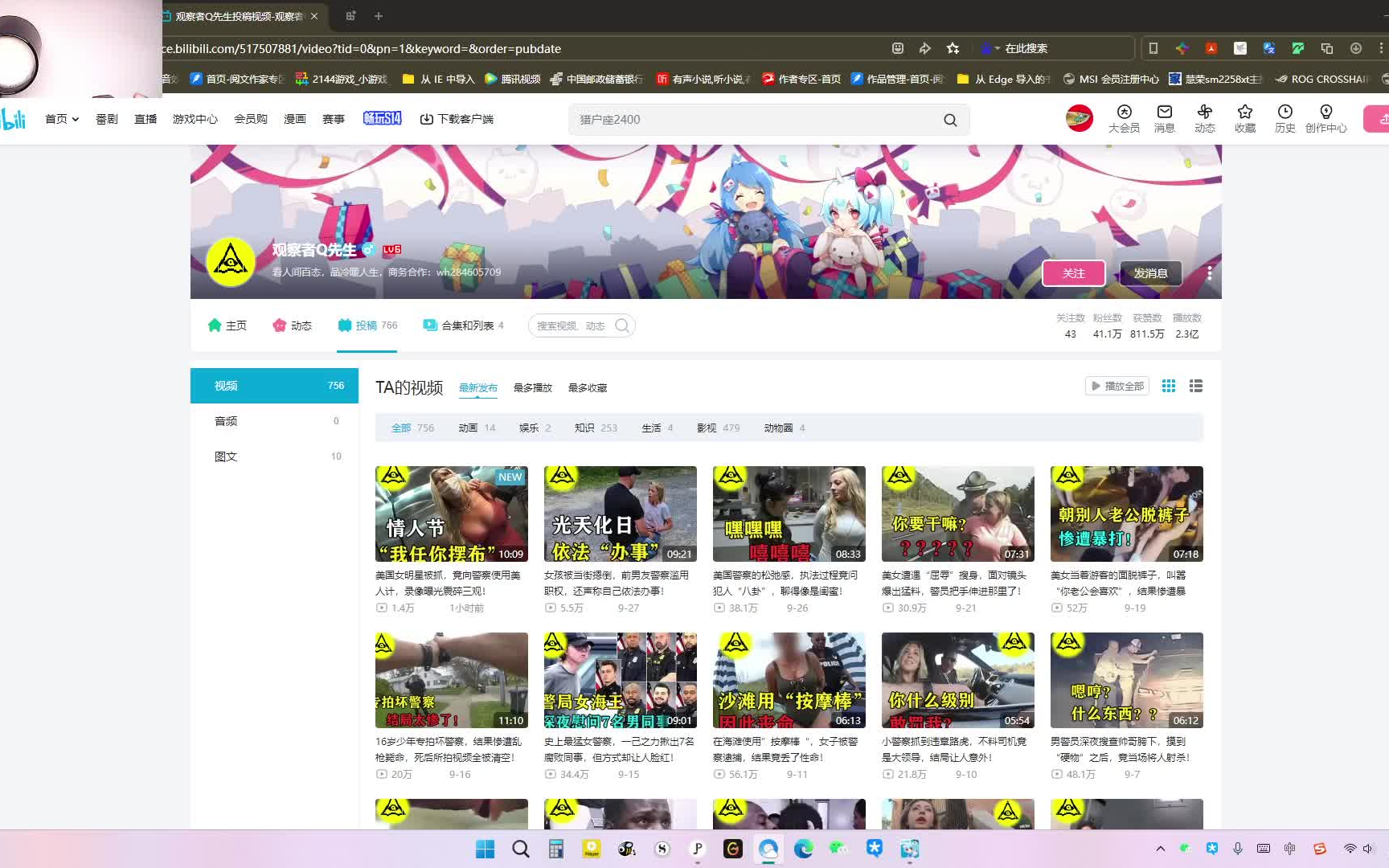Open the 从 IE 中导入 bookmarks folder

pos(438,79)
